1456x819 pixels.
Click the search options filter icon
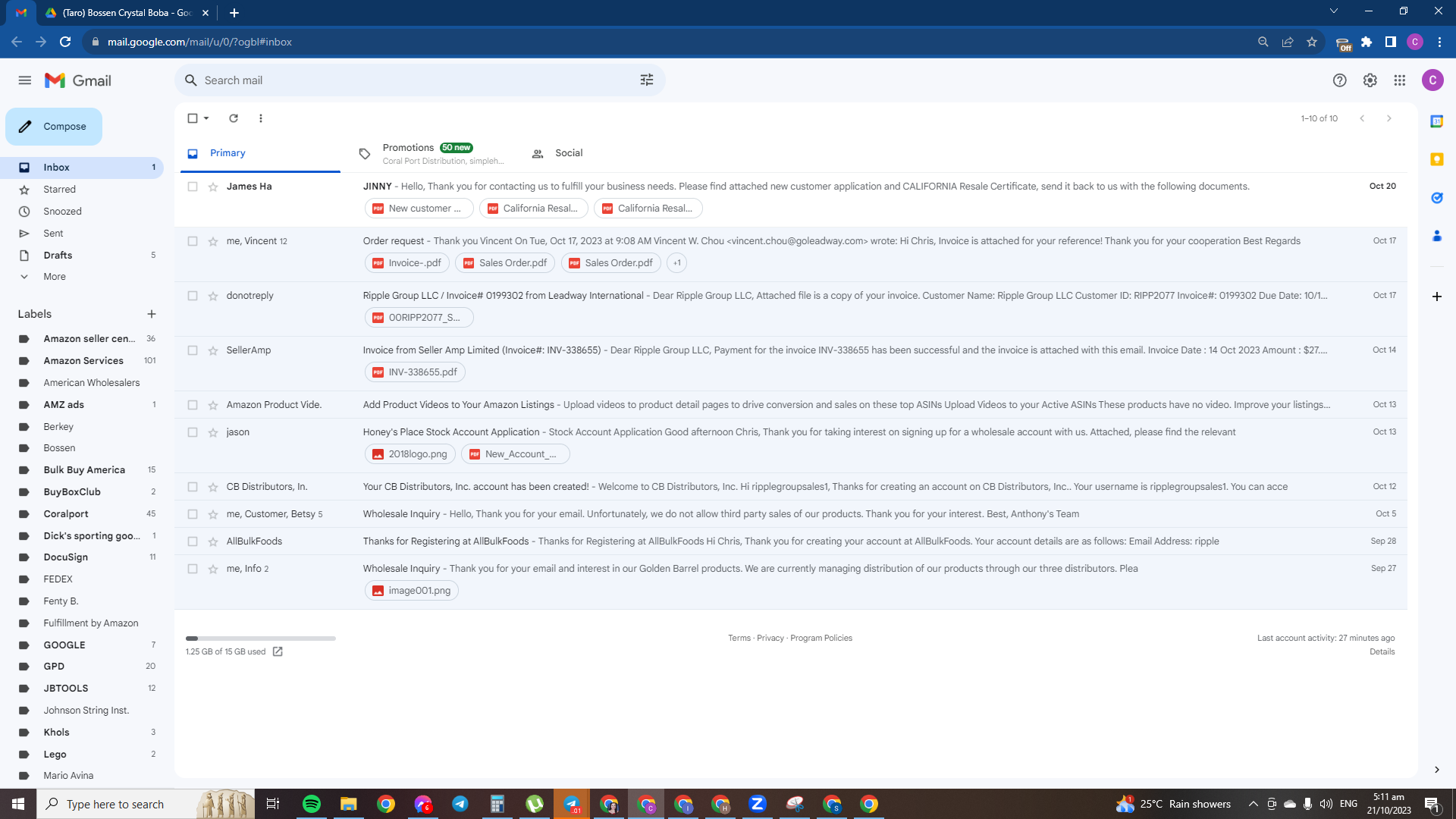pyautogui.click(x=647, y=80)
